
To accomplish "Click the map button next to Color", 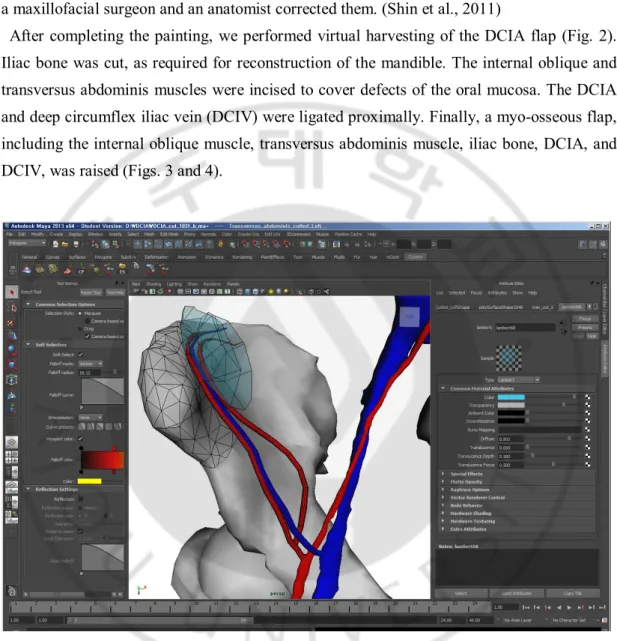I will (x=588, y=397).
